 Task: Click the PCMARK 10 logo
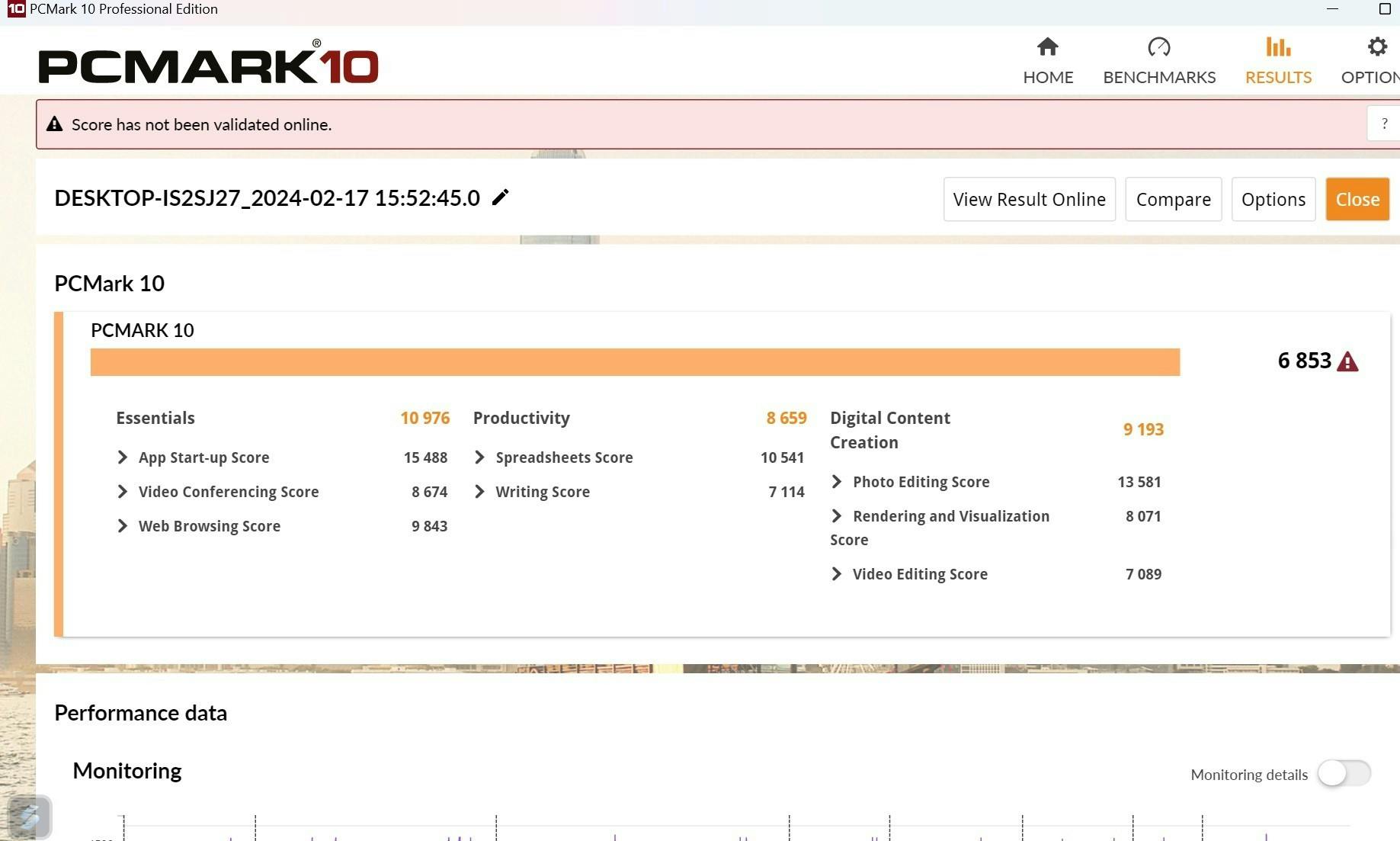pyautogui.click(x=208, y=63)
